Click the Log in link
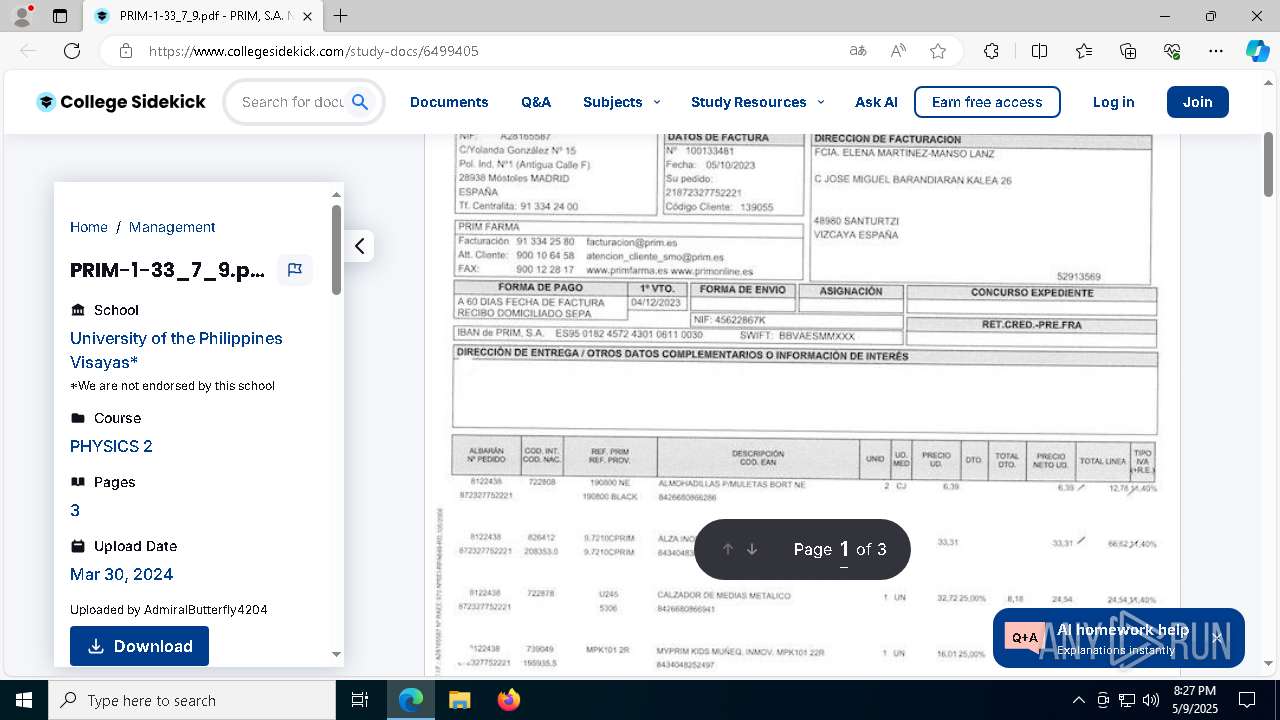The width and height of the screenshot is (1280, 720). click(x=1113, y=102)
